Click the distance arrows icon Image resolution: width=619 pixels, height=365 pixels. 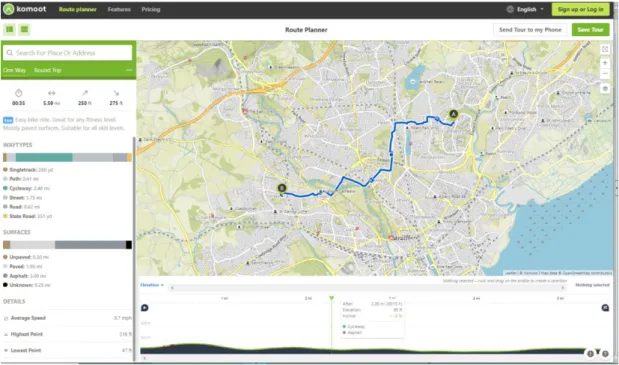(52, 93)
